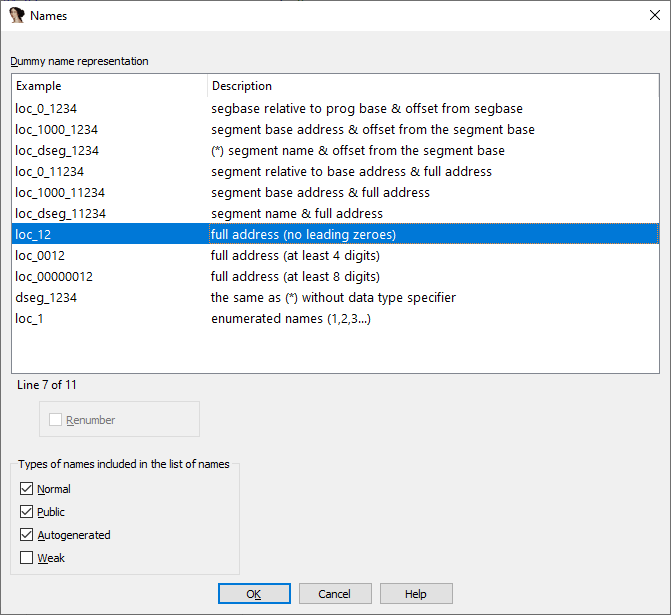
Task: Enable the Weak names checkbox
Action: 27,558
